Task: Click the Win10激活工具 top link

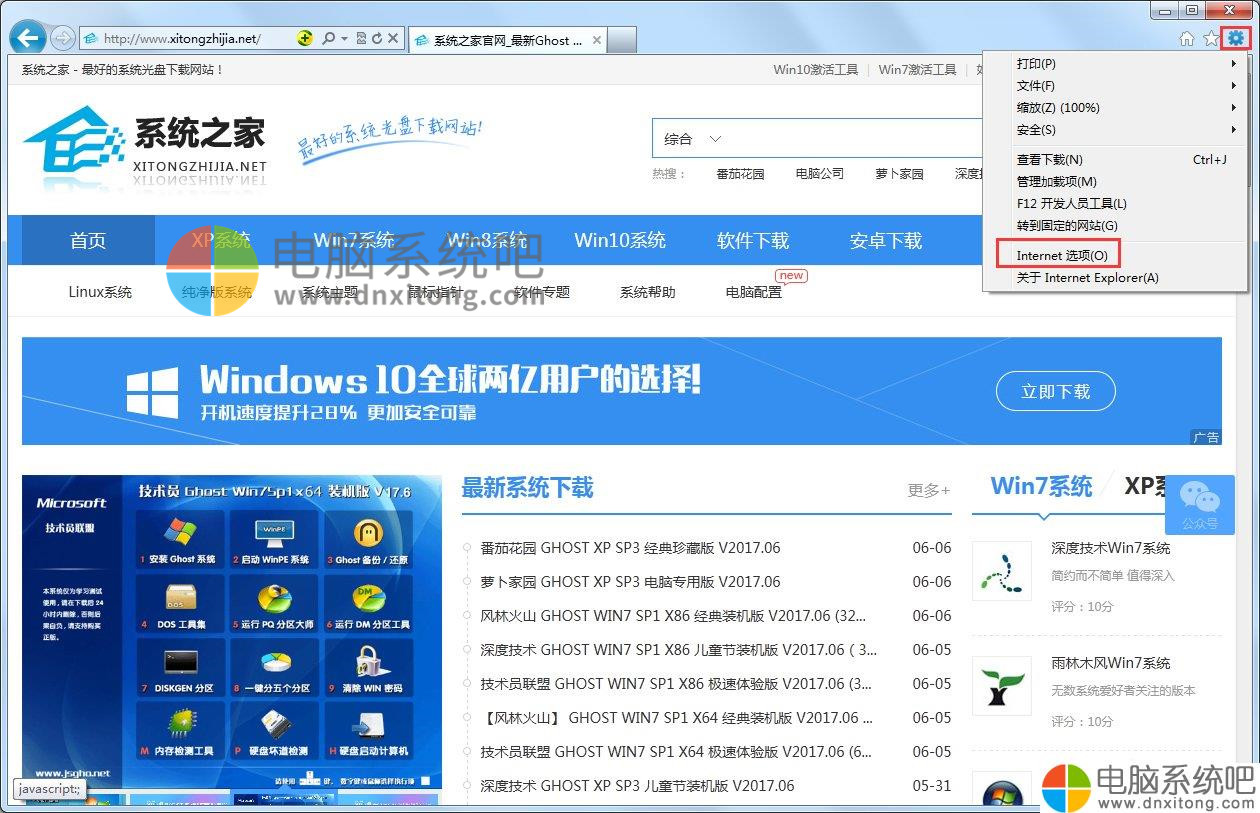Action: pos(816,70)
